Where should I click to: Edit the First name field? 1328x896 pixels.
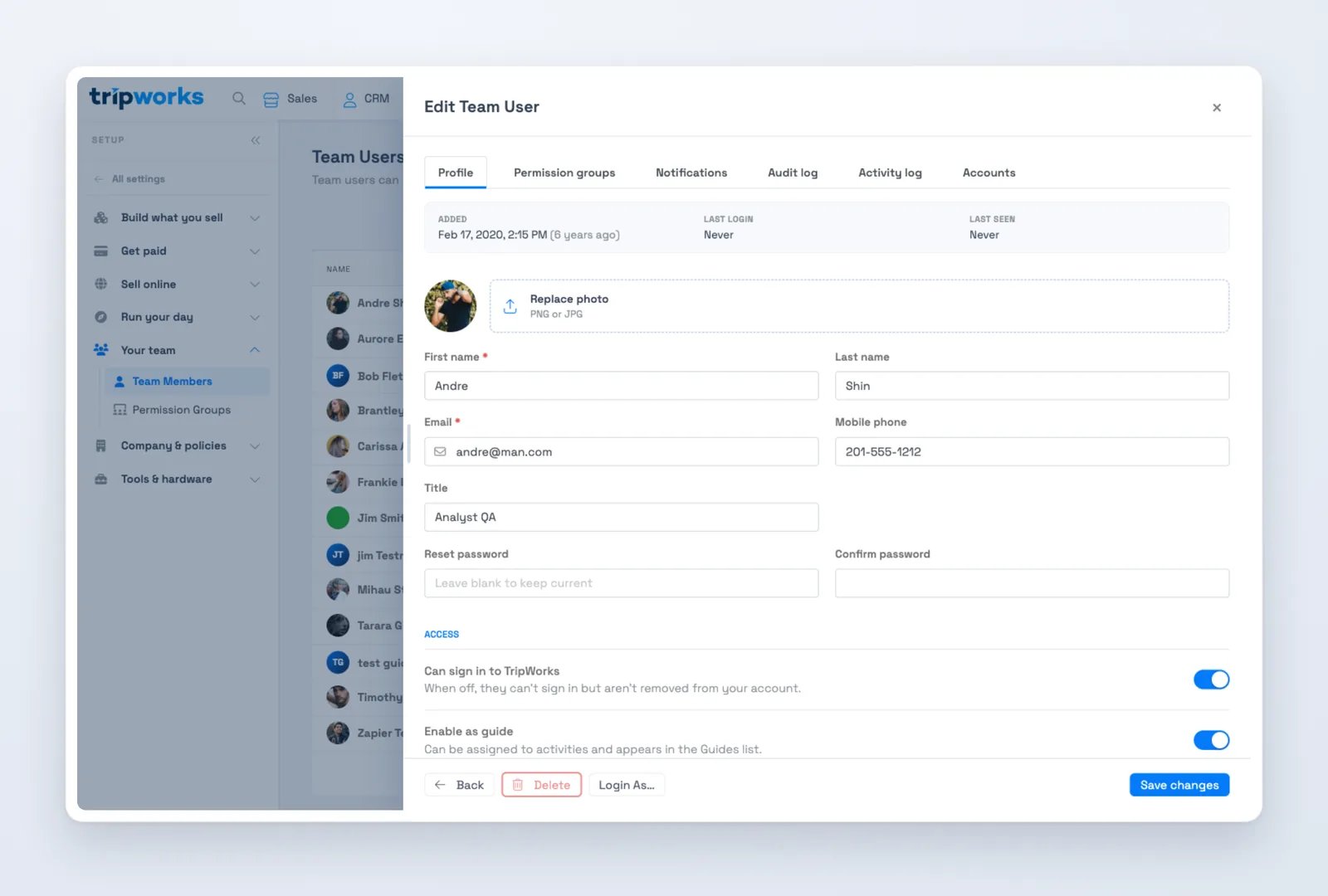click(x=621, y=386)
